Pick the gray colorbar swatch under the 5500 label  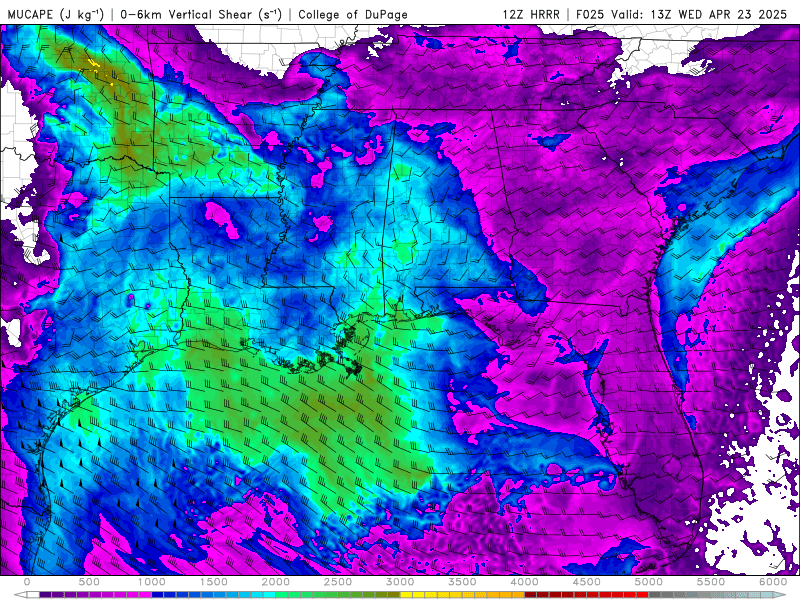tap(717, 594)
